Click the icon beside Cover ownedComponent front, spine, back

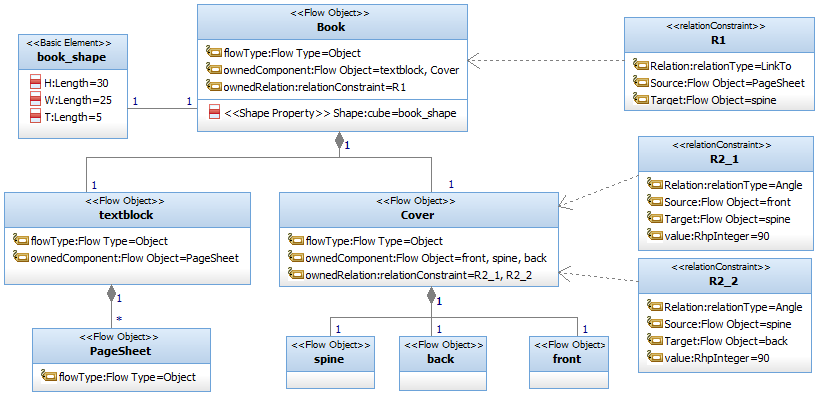pyautogui.click(x=296, y=257)
